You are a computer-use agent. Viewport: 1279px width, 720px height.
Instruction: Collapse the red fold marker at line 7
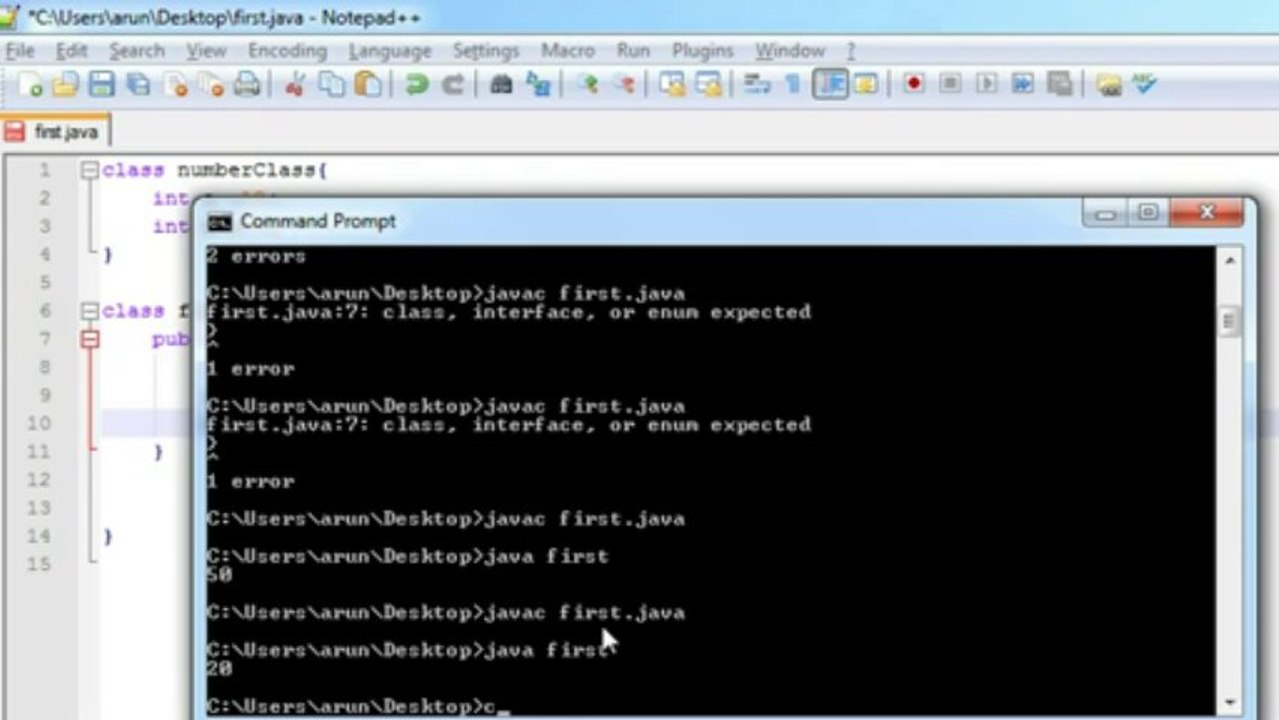coord(90,339)
